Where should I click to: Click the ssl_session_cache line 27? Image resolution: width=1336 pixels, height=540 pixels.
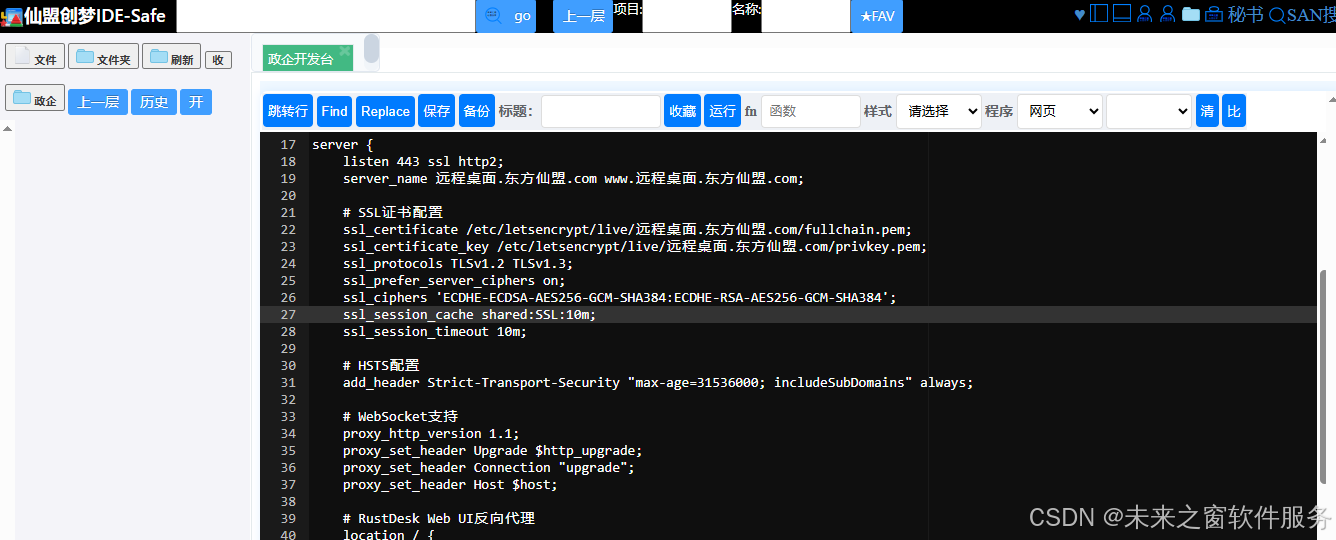click(x=469, y=314)
